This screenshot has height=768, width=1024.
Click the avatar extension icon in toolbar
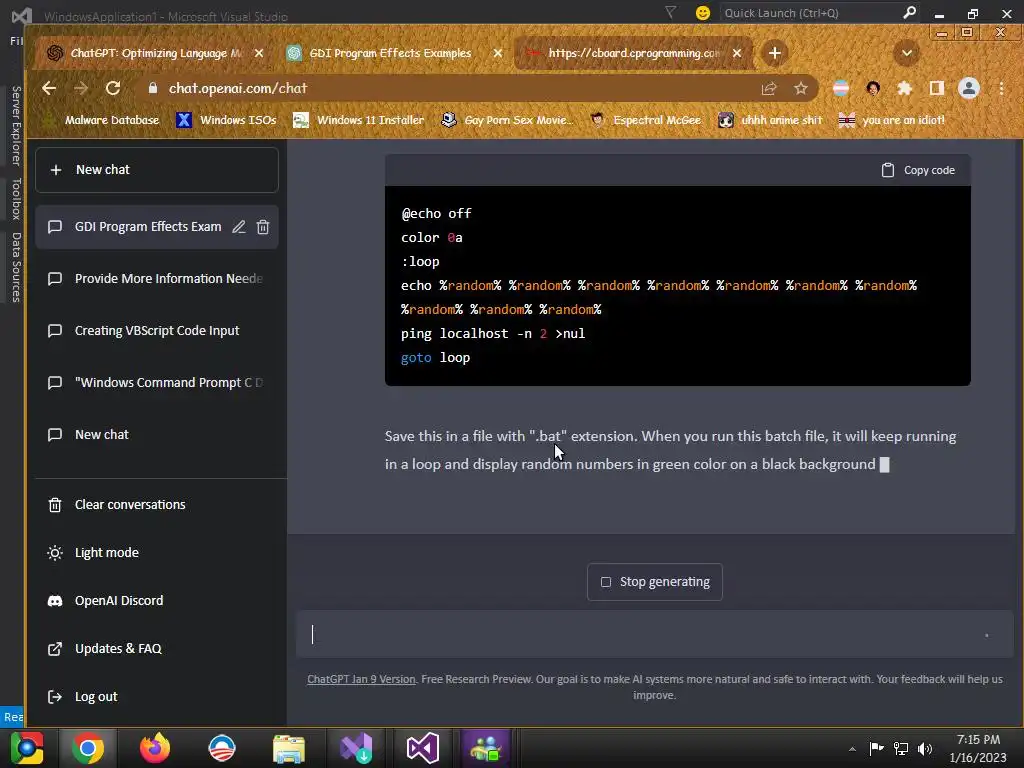coord(873,88)
